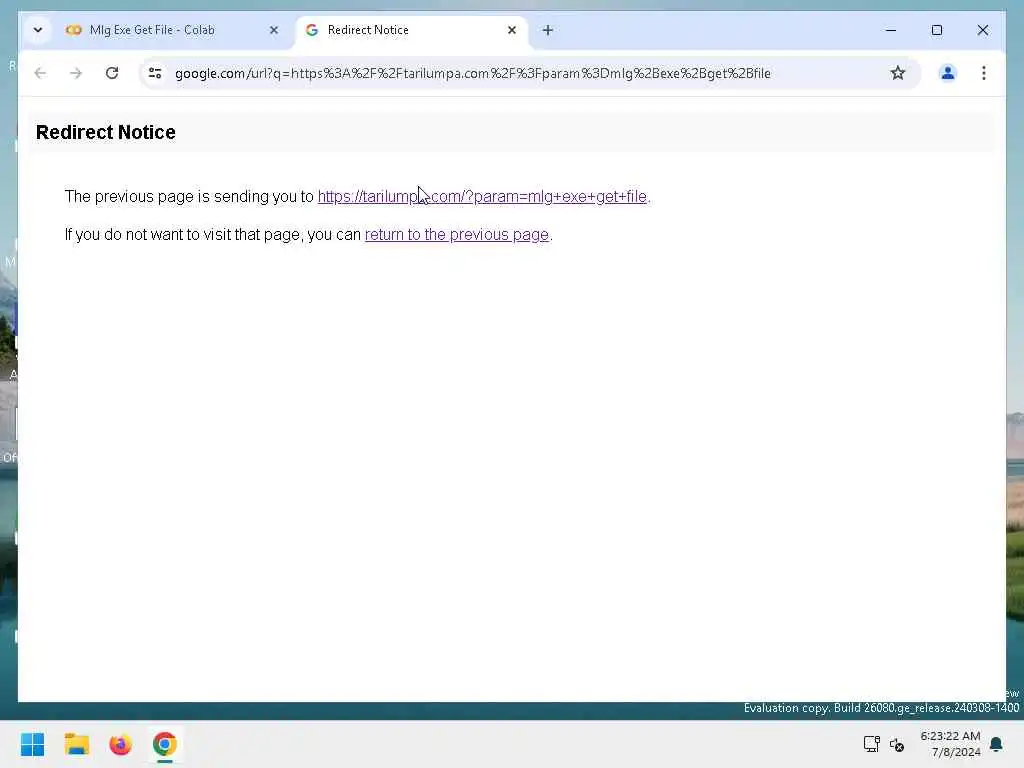The image size is (1024, 768).
Task: Open the muted volume tray icon
Action: (x=897, y=744)
